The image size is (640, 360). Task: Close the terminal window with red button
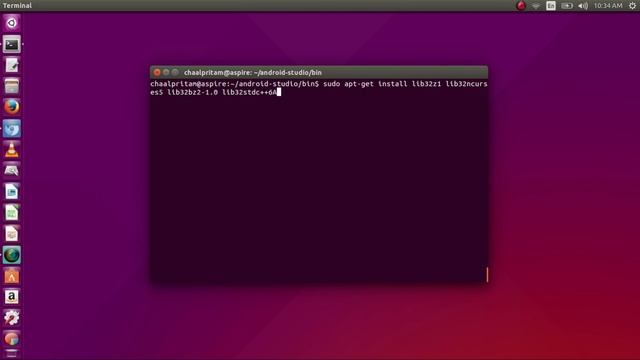[x=157, y=72]
